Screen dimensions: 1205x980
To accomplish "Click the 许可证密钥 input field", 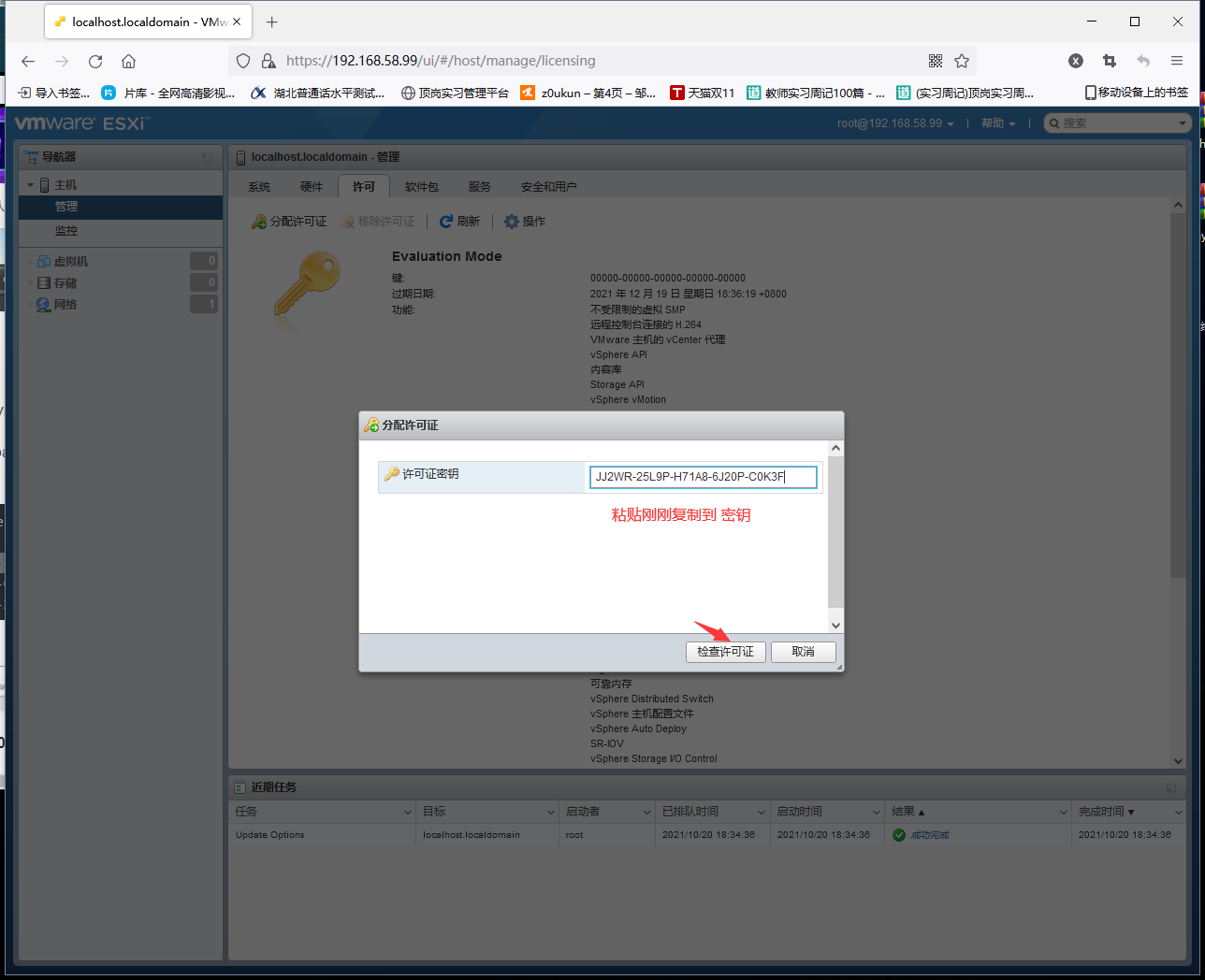I will coord(704,477).
